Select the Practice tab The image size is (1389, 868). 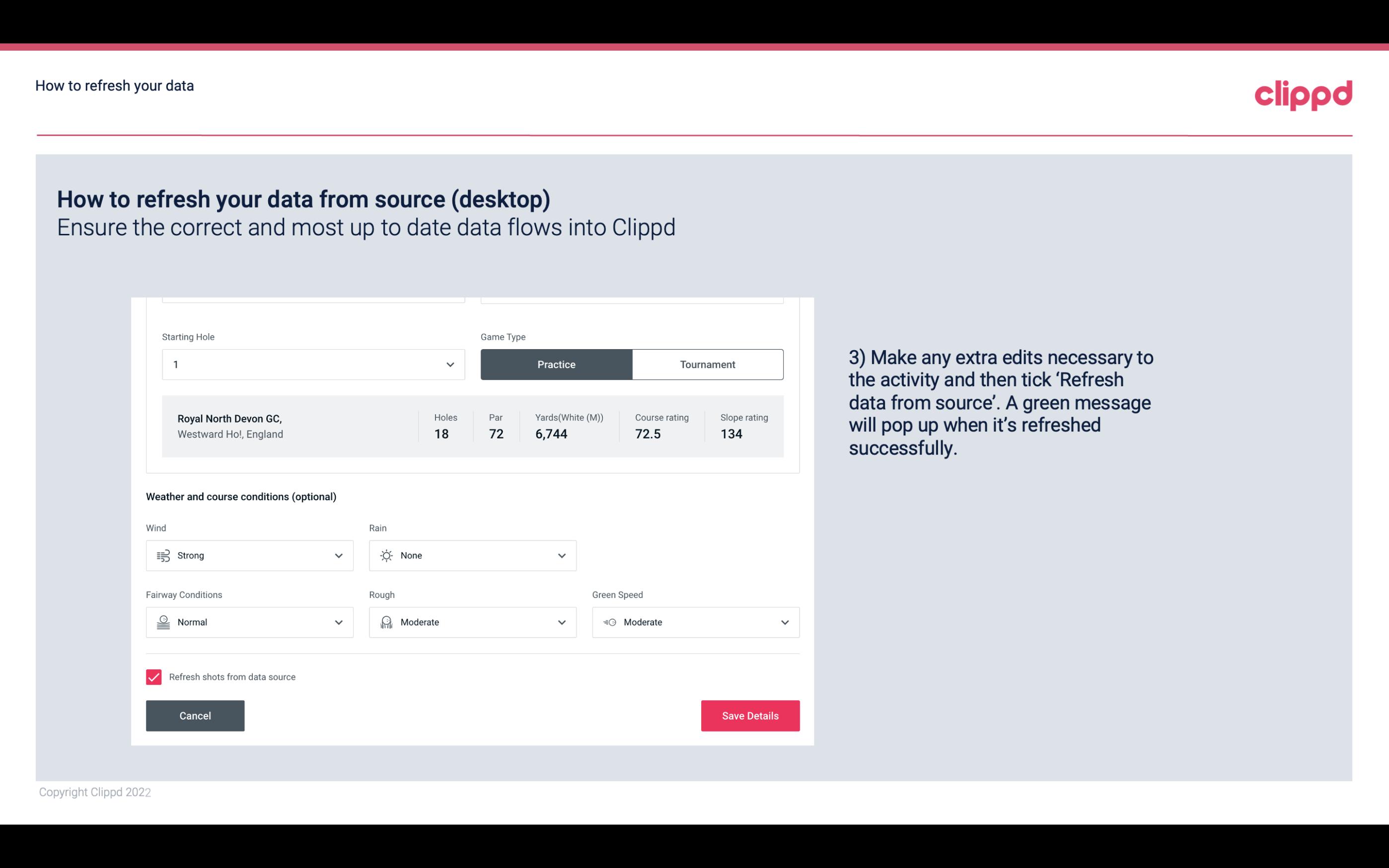(x=556, y=364)
